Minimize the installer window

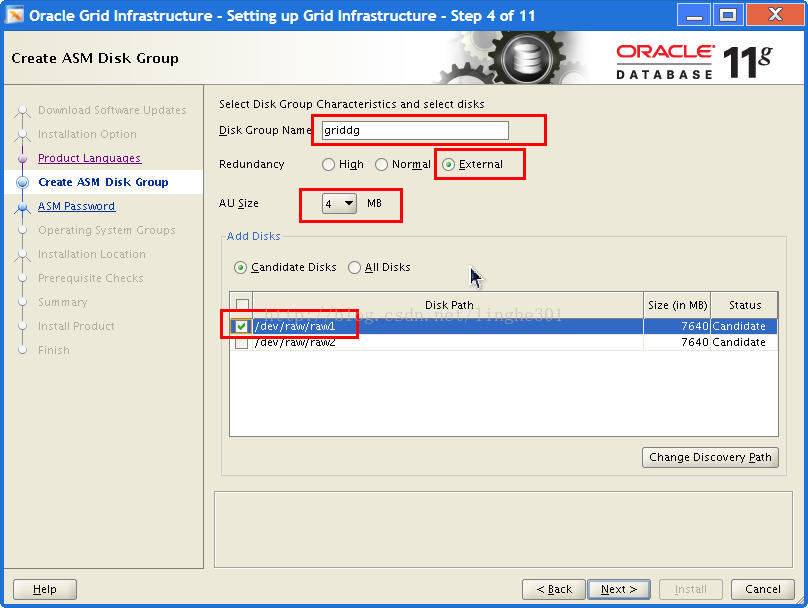pyautogui.click(x=694, y=15)
